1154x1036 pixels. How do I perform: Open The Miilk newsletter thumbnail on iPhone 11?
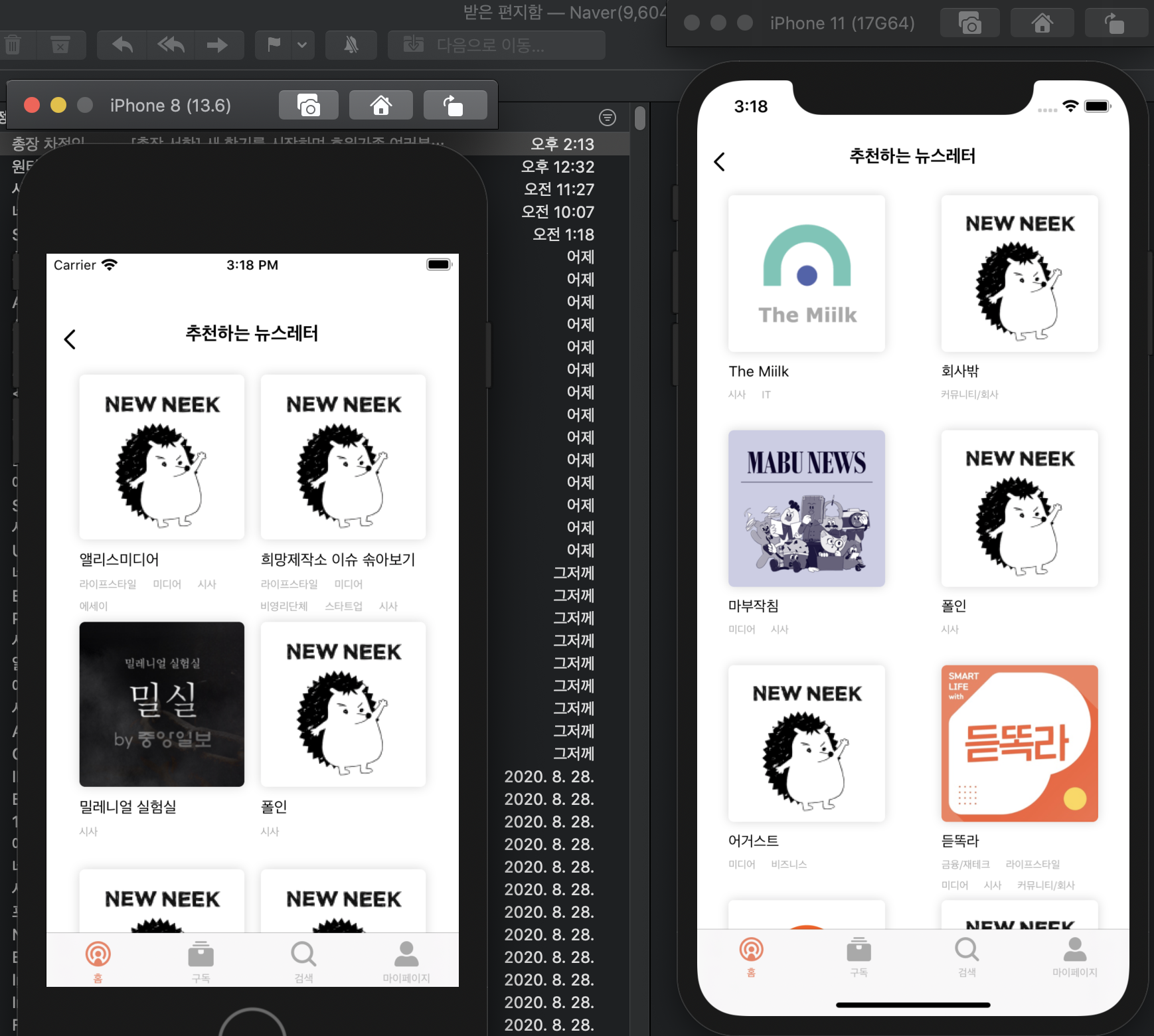pos(807,274)
